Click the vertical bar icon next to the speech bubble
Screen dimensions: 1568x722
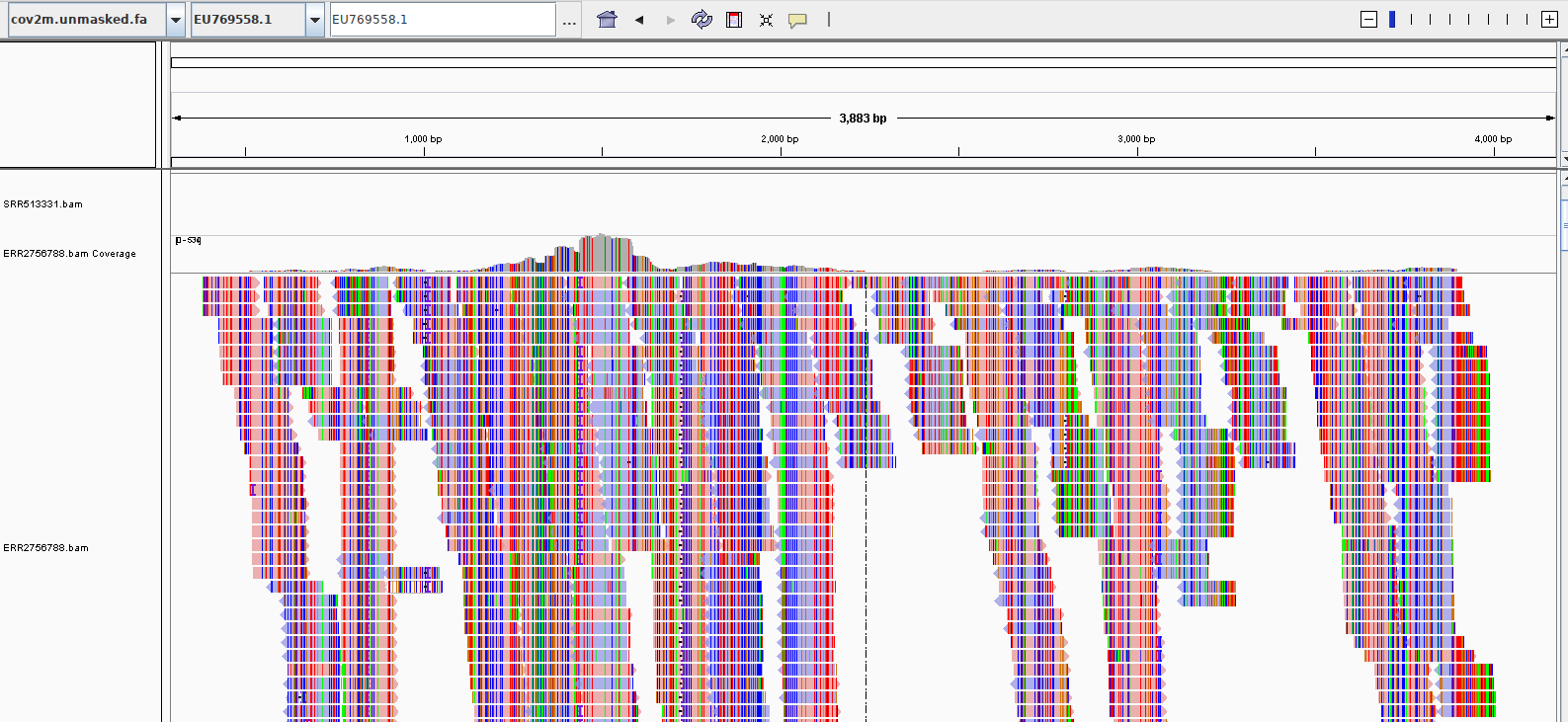tap(829, 19)
